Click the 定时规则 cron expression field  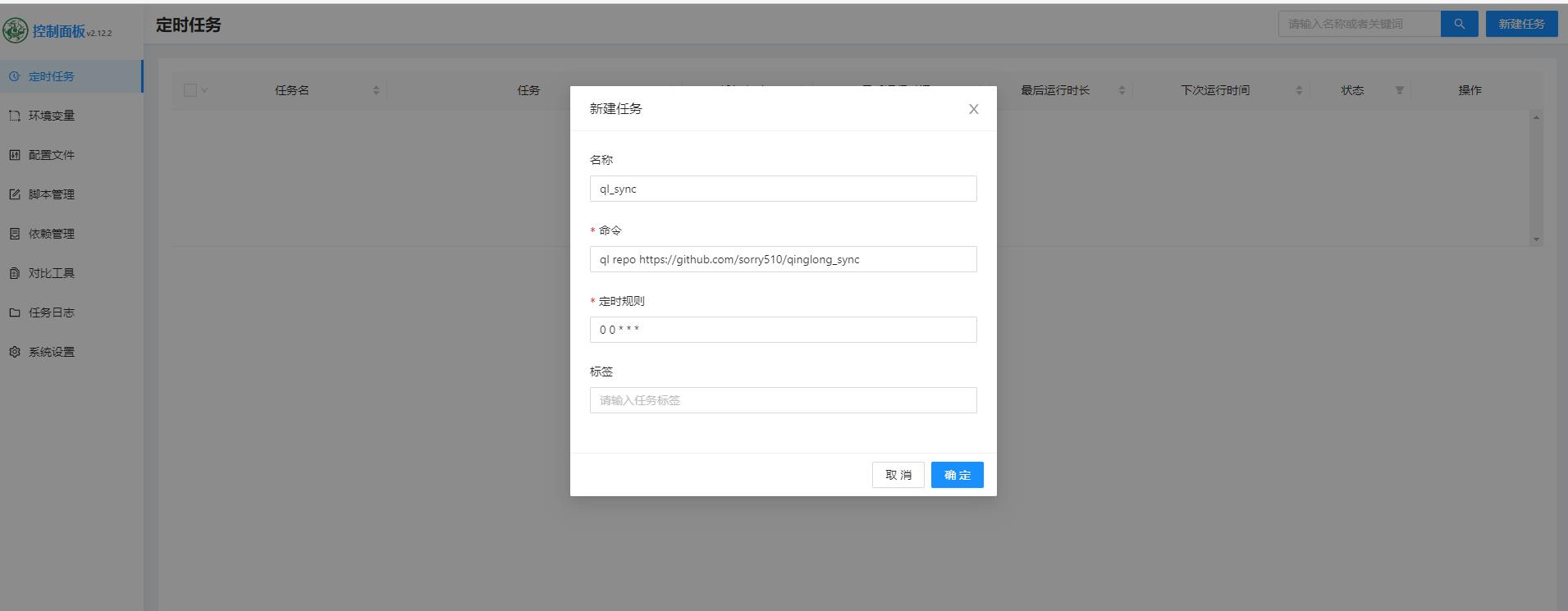point(783,330)
